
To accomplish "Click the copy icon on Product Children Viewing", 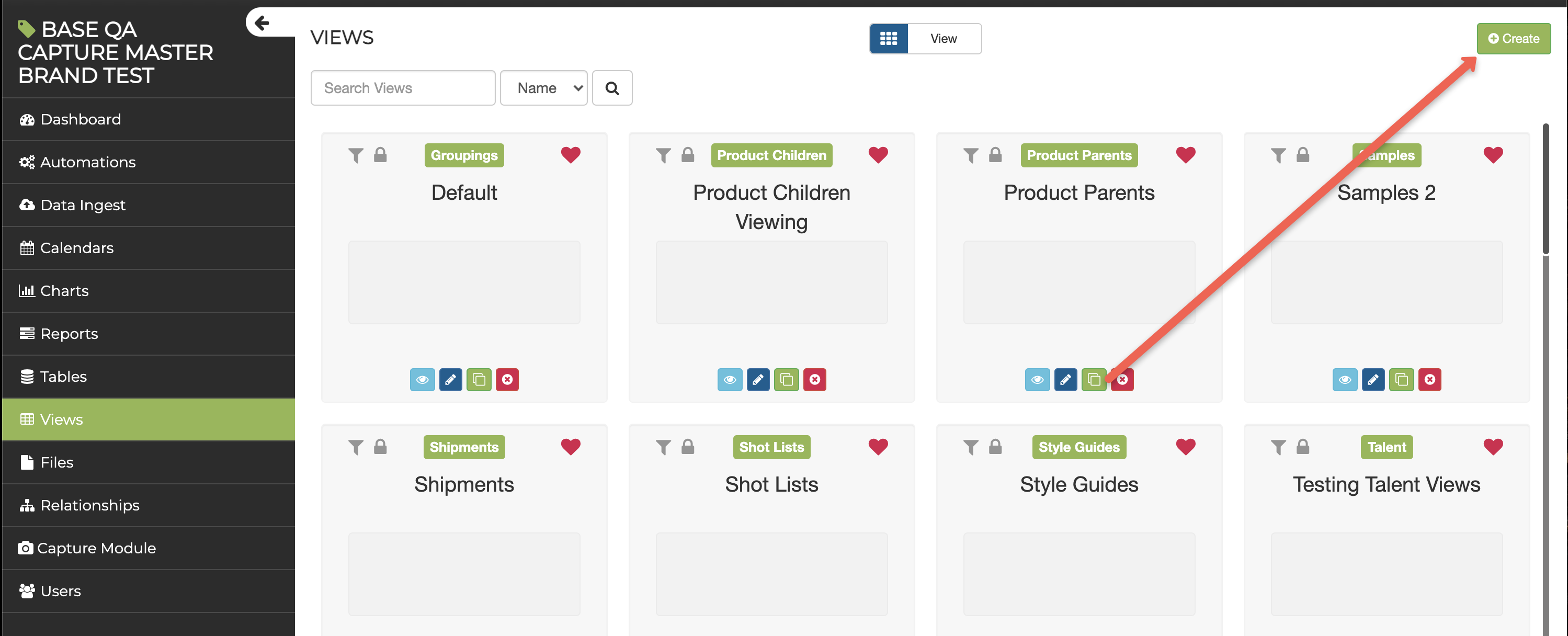I will pos(786,380).
